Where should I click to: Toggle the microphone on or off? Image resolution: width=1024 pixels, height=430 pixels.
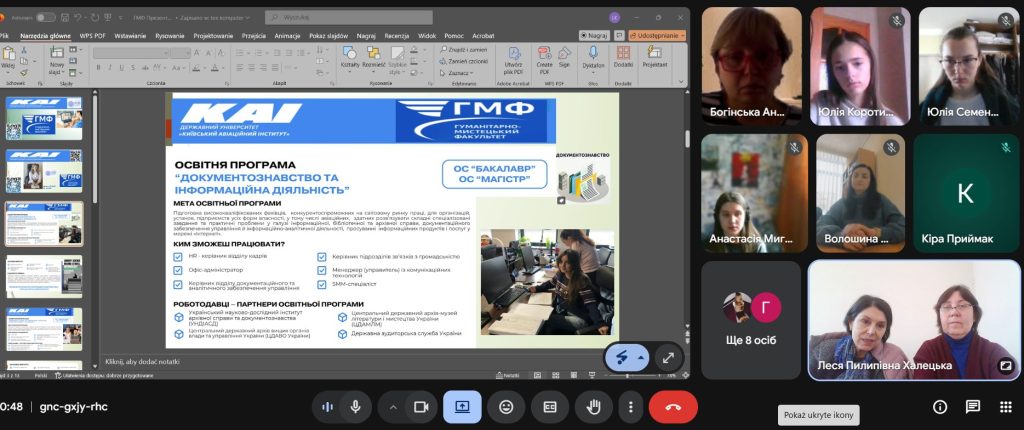coord(355,407)
